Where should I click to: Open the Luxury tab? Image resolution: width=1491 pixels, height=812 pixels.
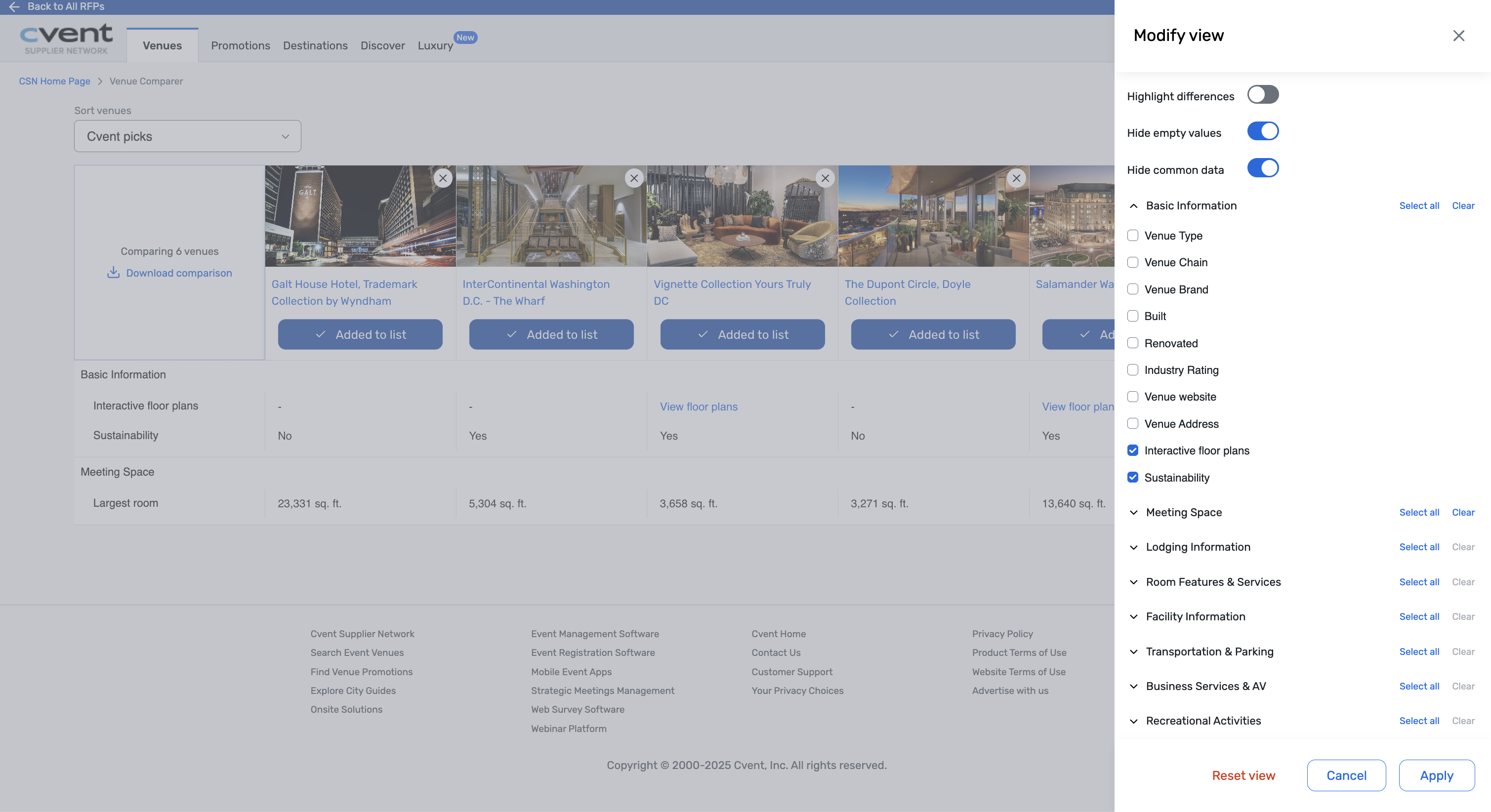(435, 45)
